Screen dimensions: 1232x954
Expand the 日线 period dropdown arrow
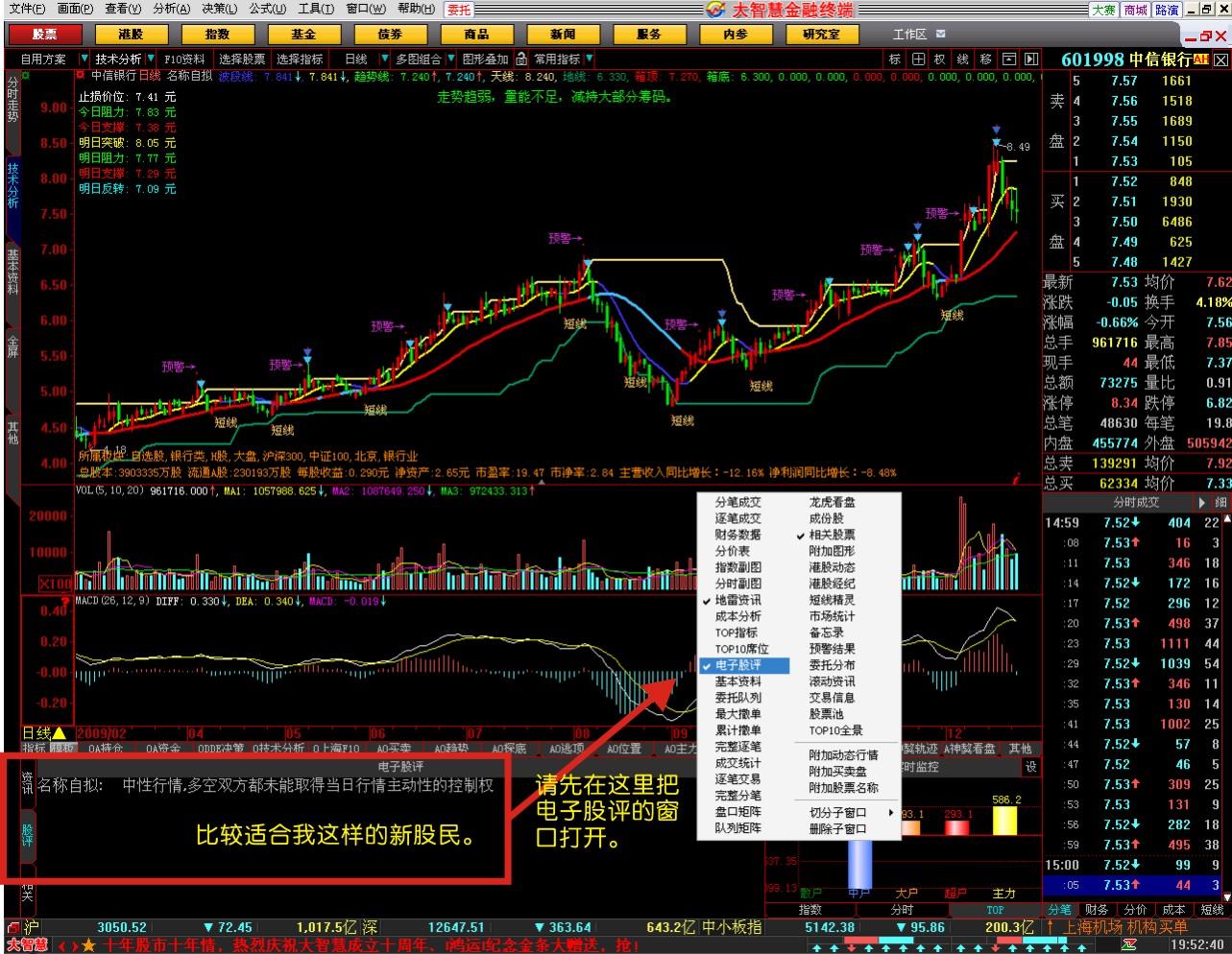[x=386, y=59]
